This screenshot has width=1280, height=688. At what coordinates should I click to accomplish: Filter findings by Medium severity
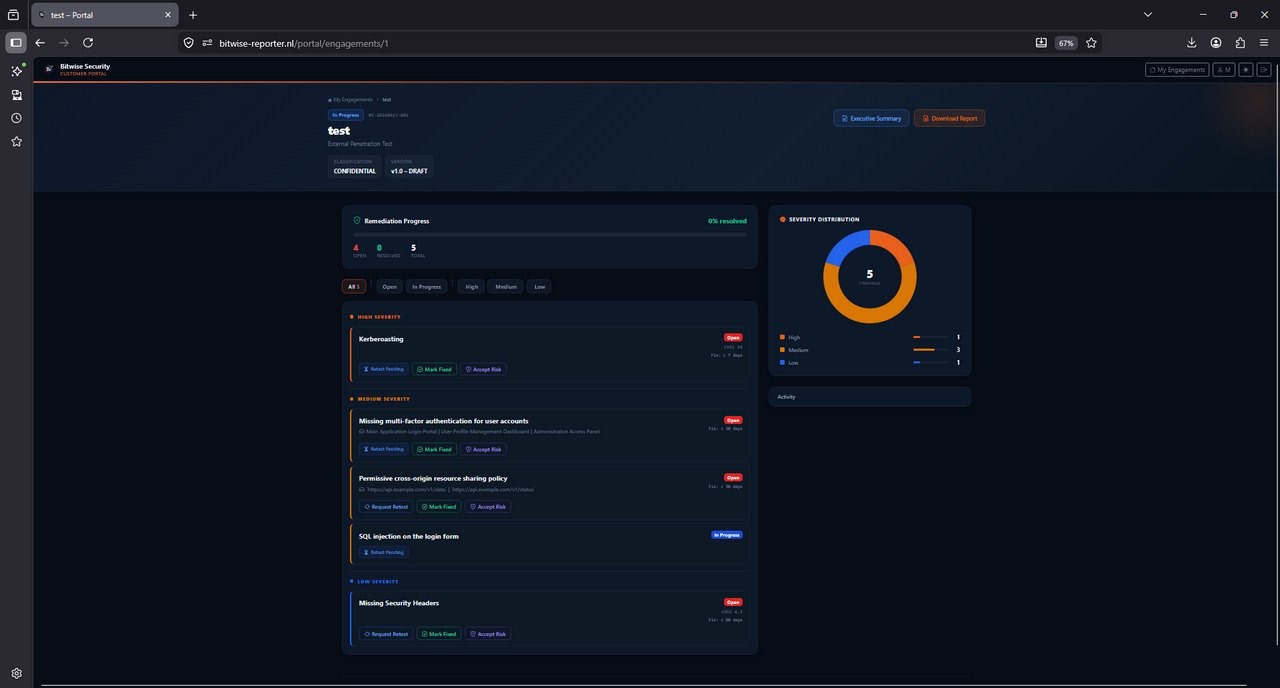[x=506, y=287]
